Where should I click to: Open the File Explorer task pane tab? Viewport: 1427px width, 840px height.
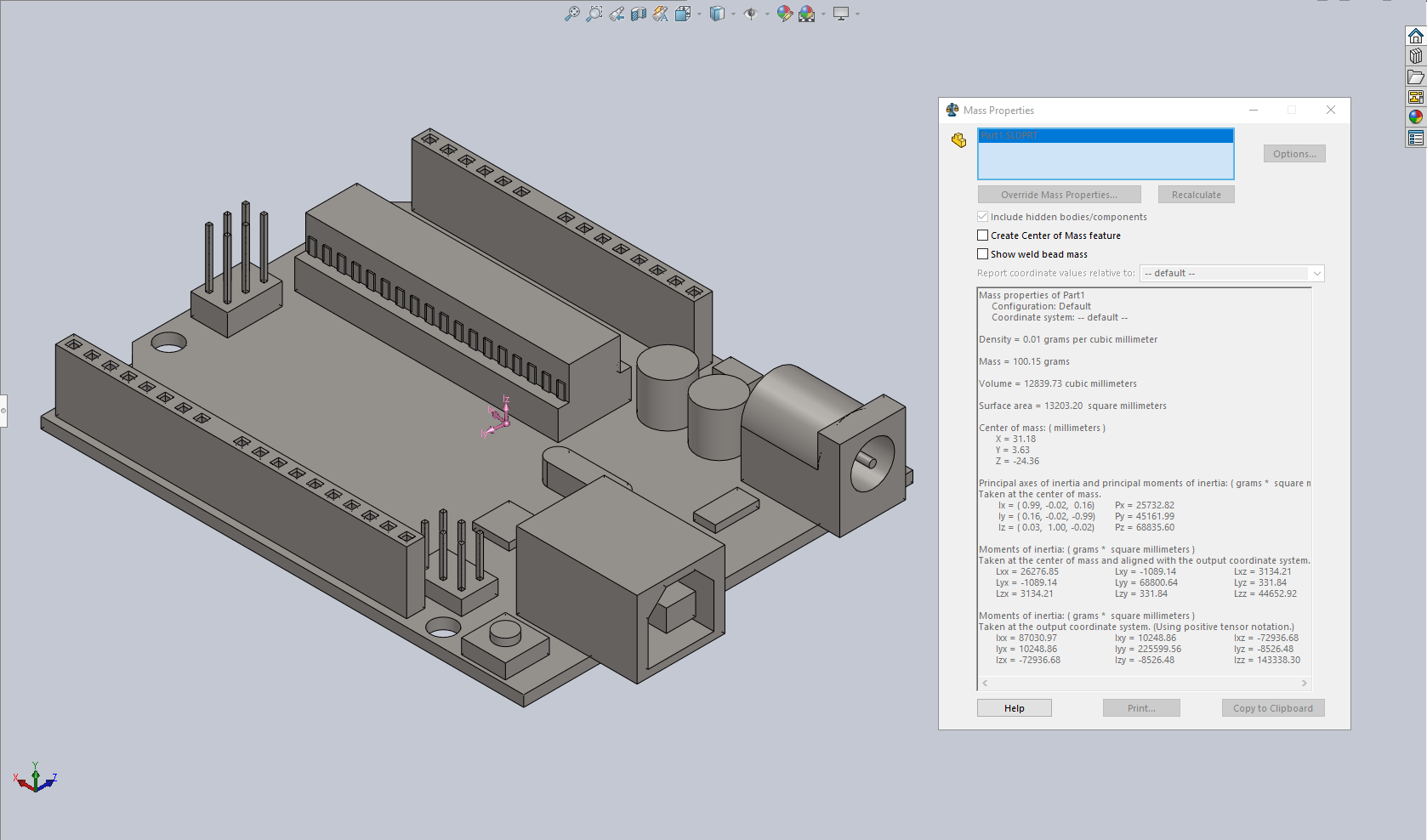point(1416,77)
